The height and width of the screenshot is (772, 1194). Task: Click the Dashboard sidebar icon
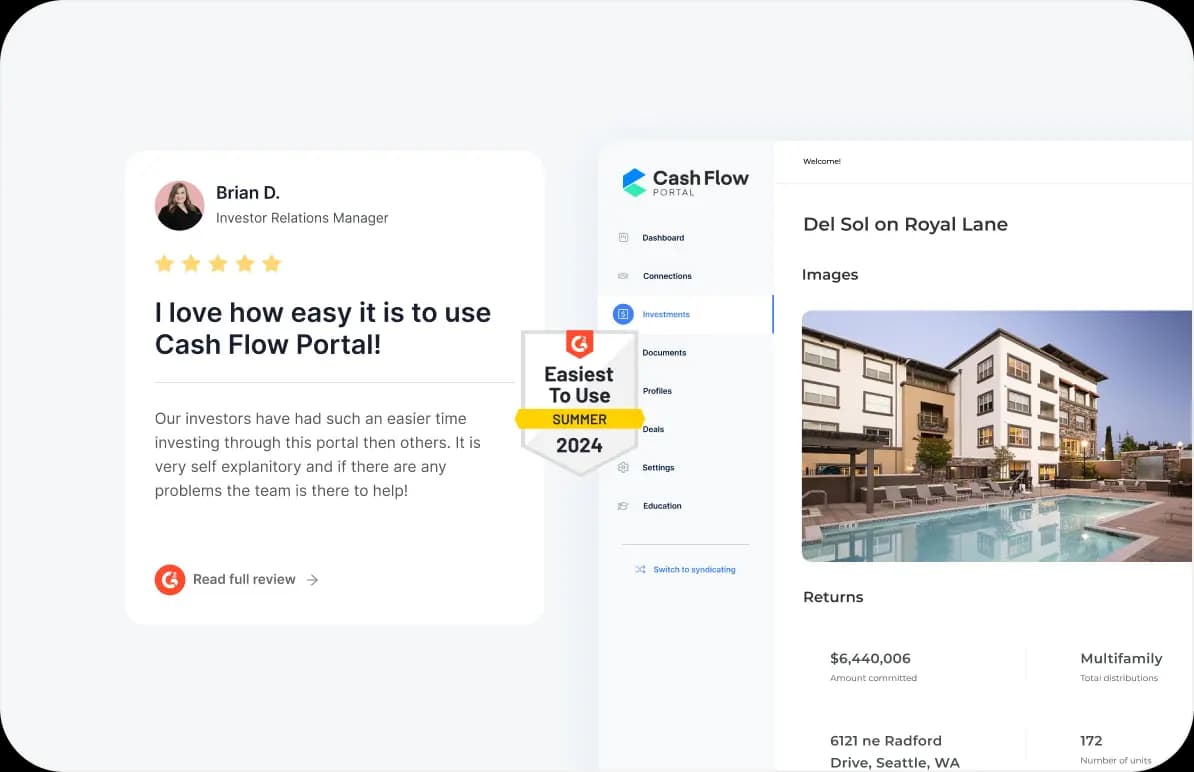click(623, 238)
